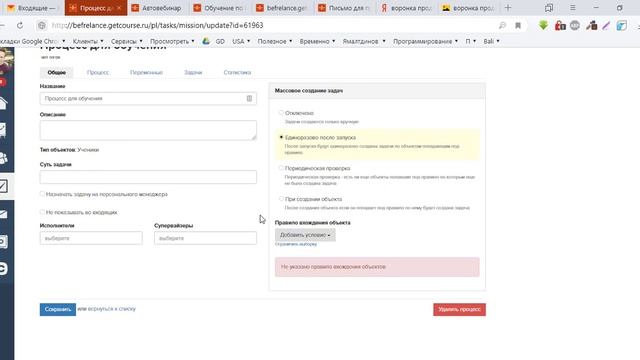Open the Супервайзеры select box
Image resolution: width=640 pixels, height=360 pixels.
205,238
